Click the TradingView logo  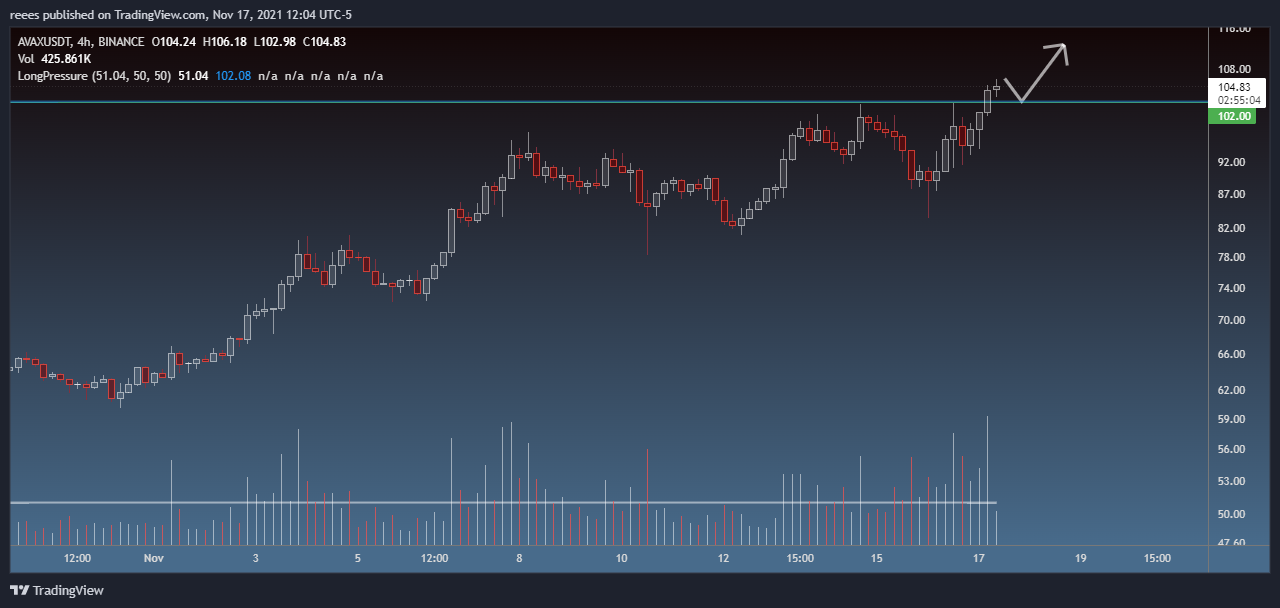57,590
